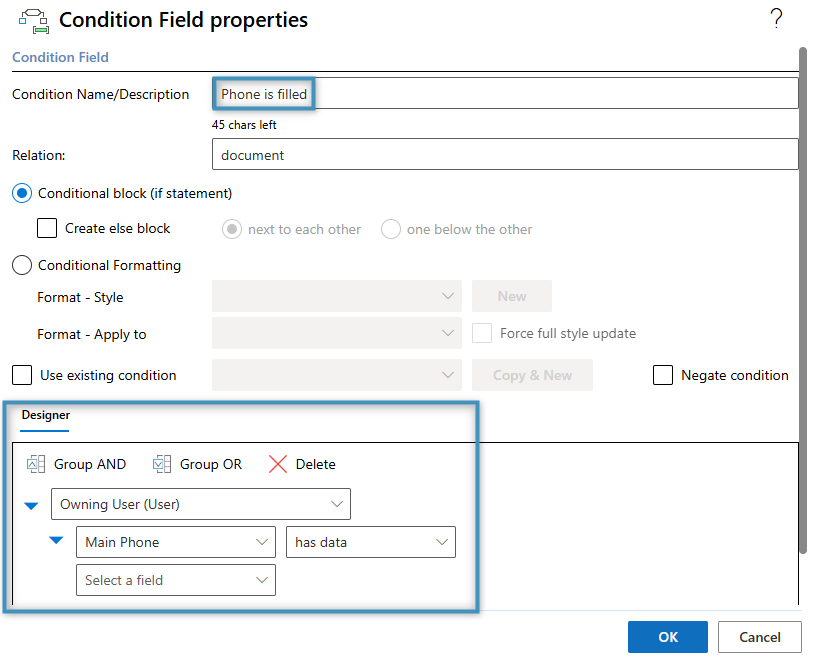Switch to the Designer tab

[45, 415]
